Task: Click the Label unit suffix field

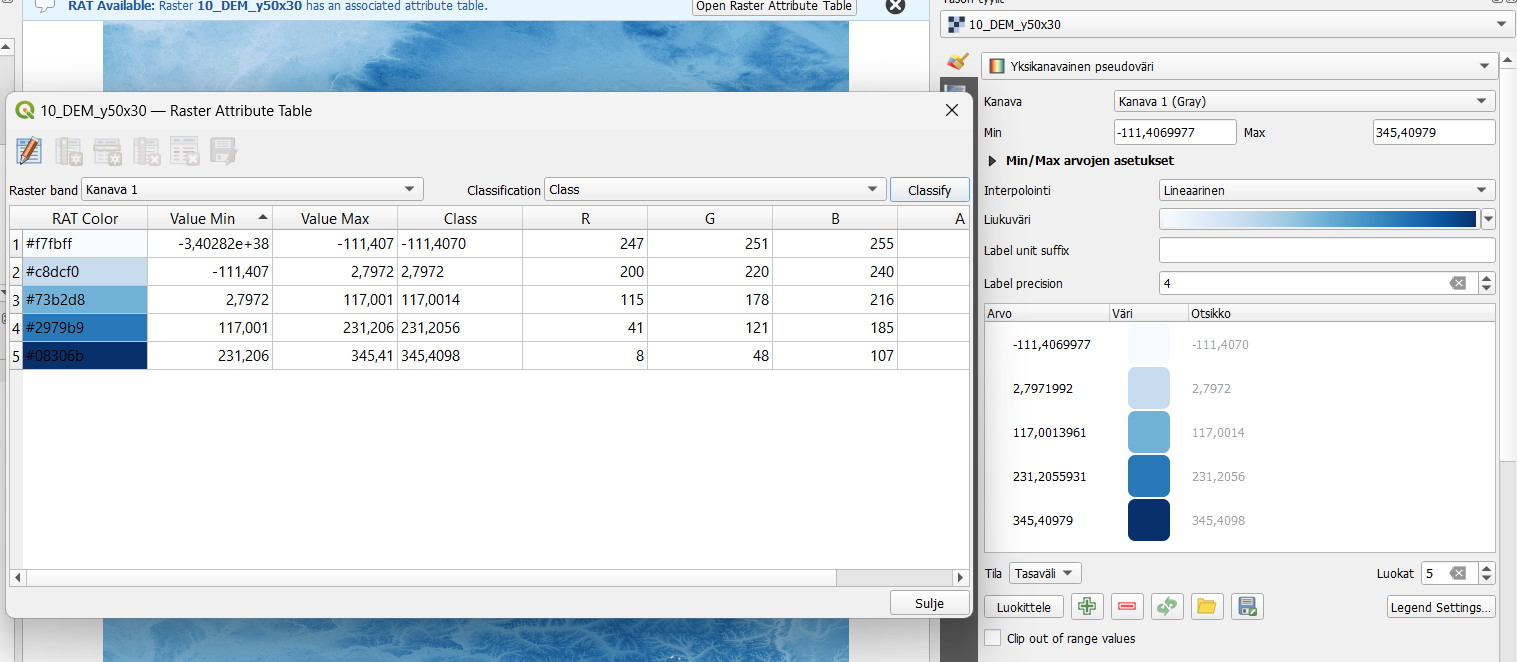Action: point(1327,250)
